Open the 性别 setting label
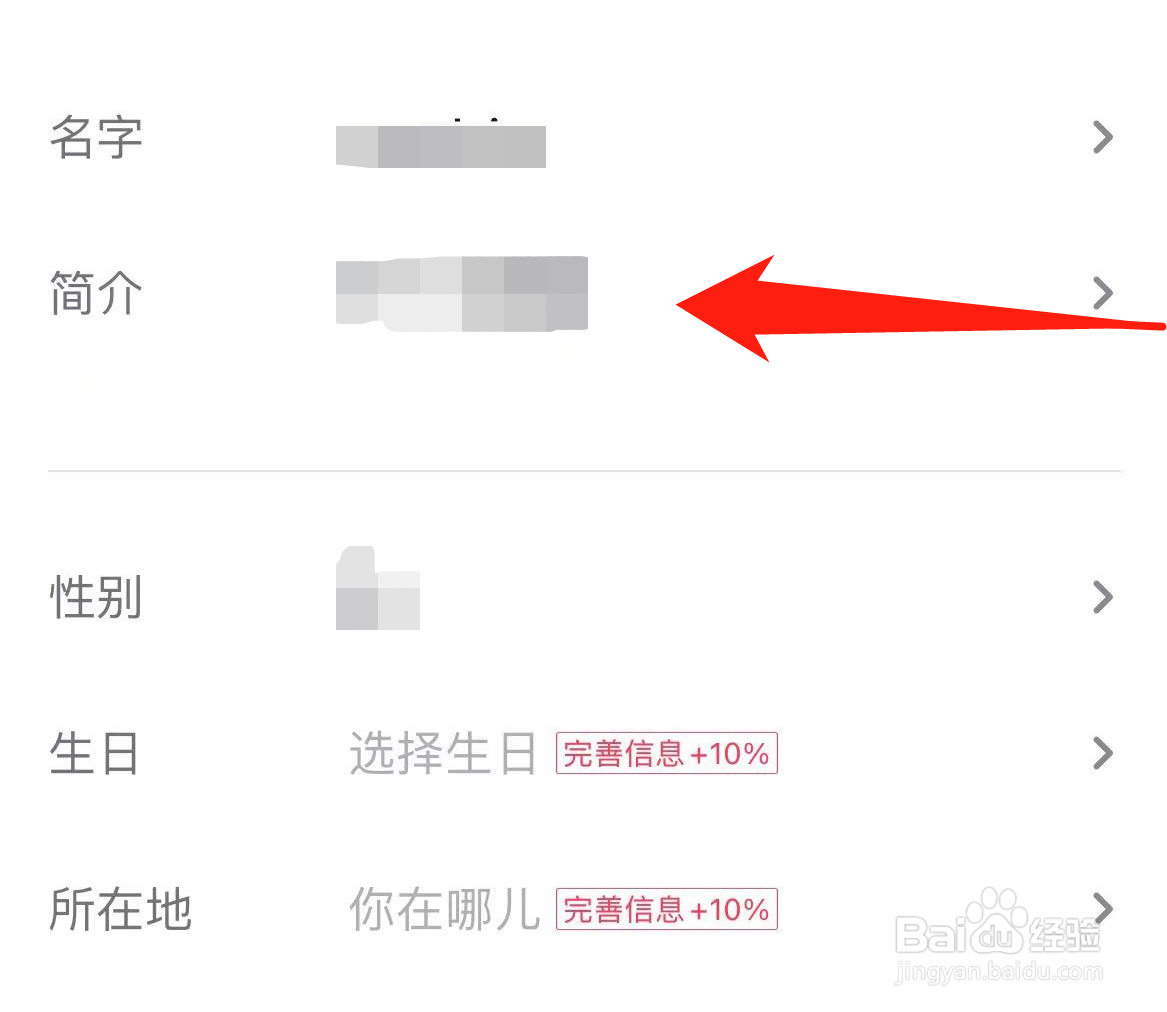 point(96,597)
